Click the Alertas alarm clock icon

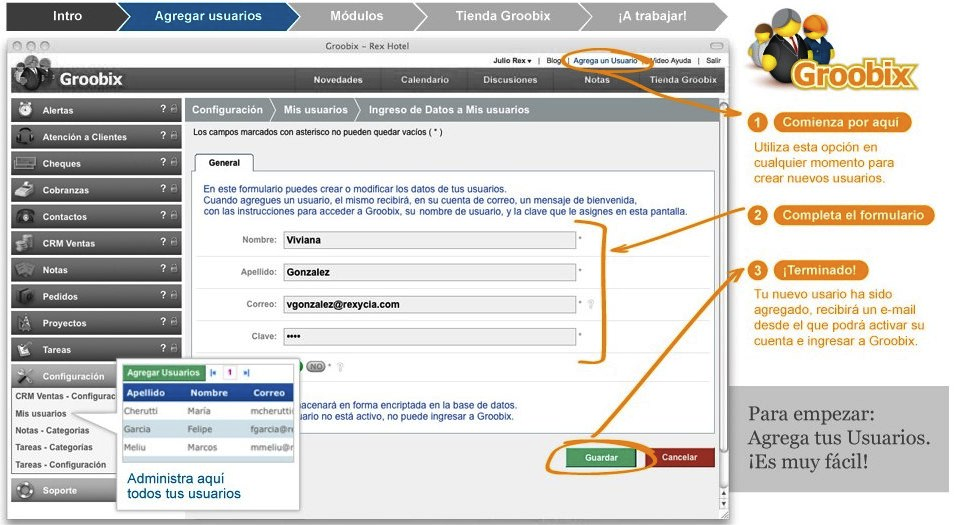tap(25, 109)
